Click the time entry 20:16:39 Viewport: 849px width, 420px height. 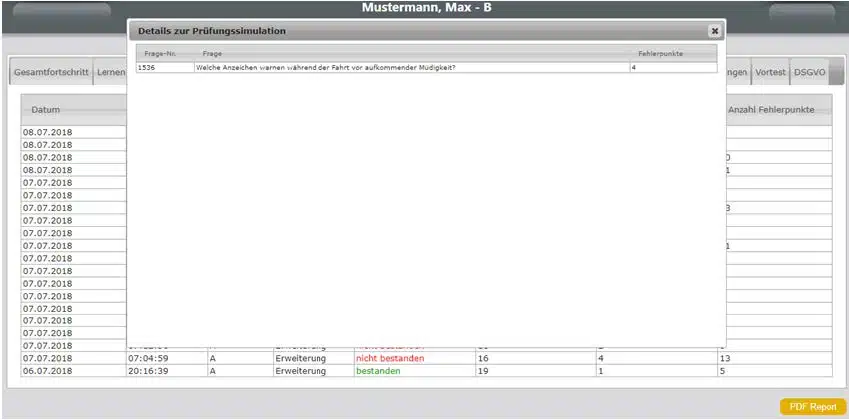pos(148,371)
